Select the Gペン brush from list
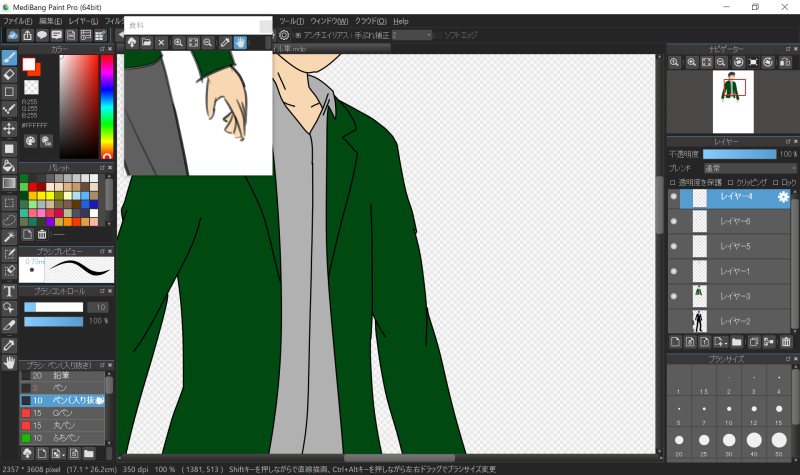Screen dimensions: 800x475 click(x=60, y=413)
